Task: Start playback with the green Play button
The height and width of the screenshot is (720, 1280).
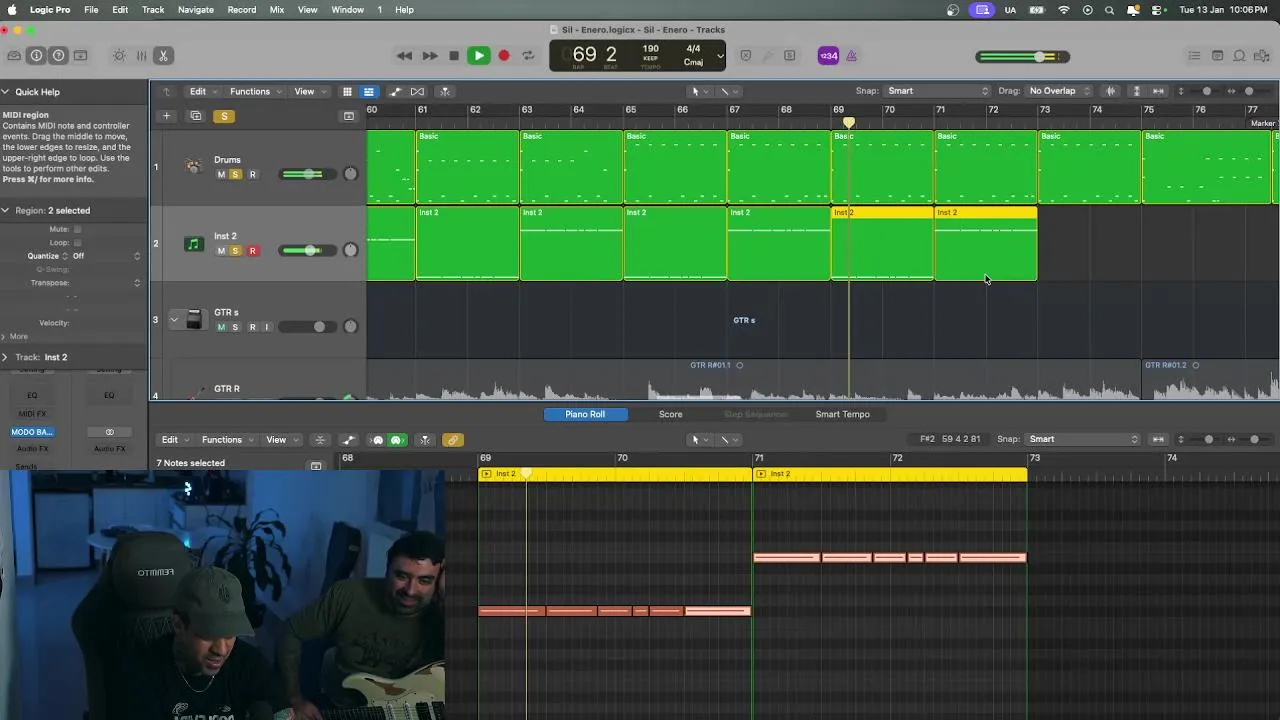Action: click(479, 56)
